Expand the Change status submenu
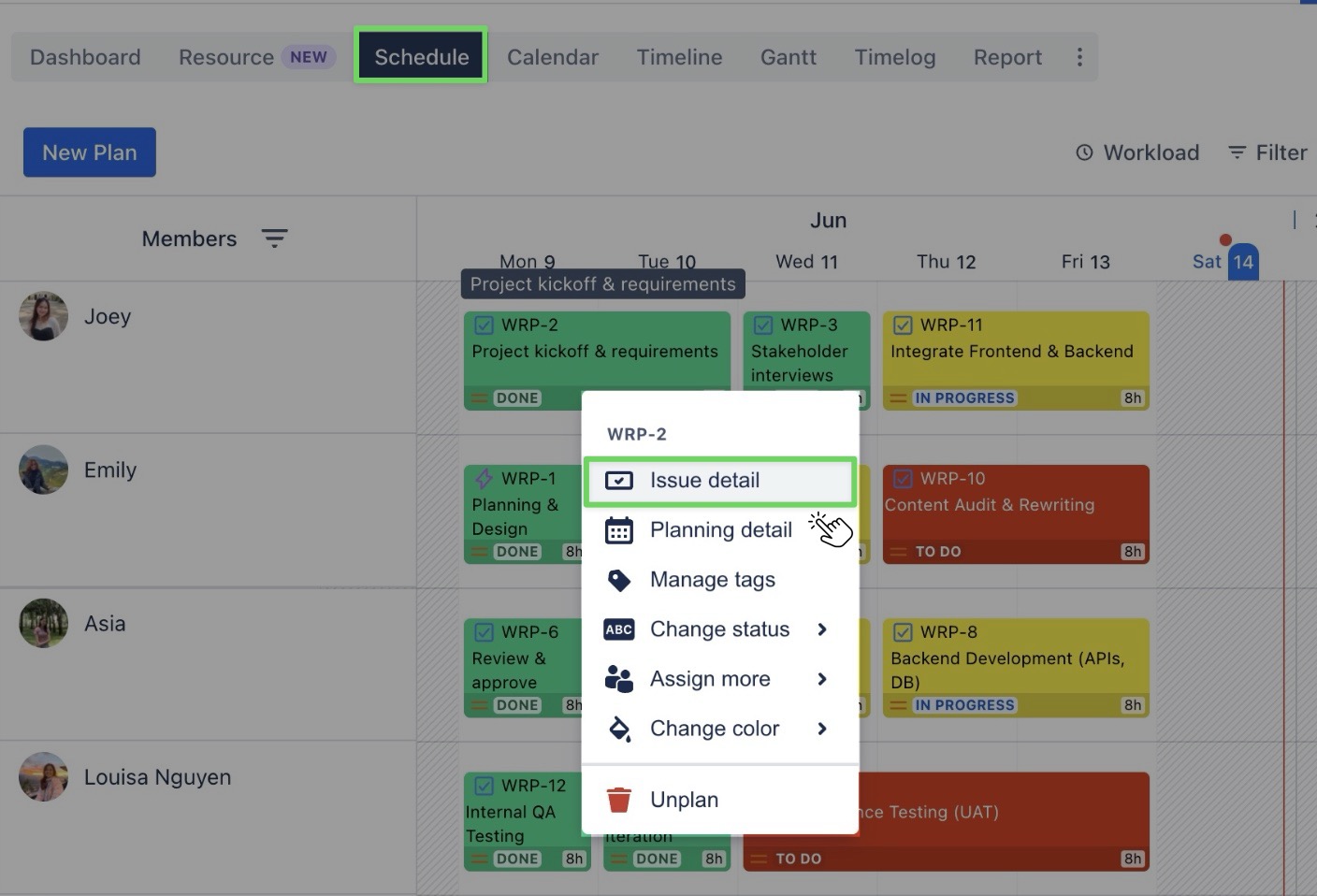This screenshot has height=896, width=1317. tap(823, 629)
